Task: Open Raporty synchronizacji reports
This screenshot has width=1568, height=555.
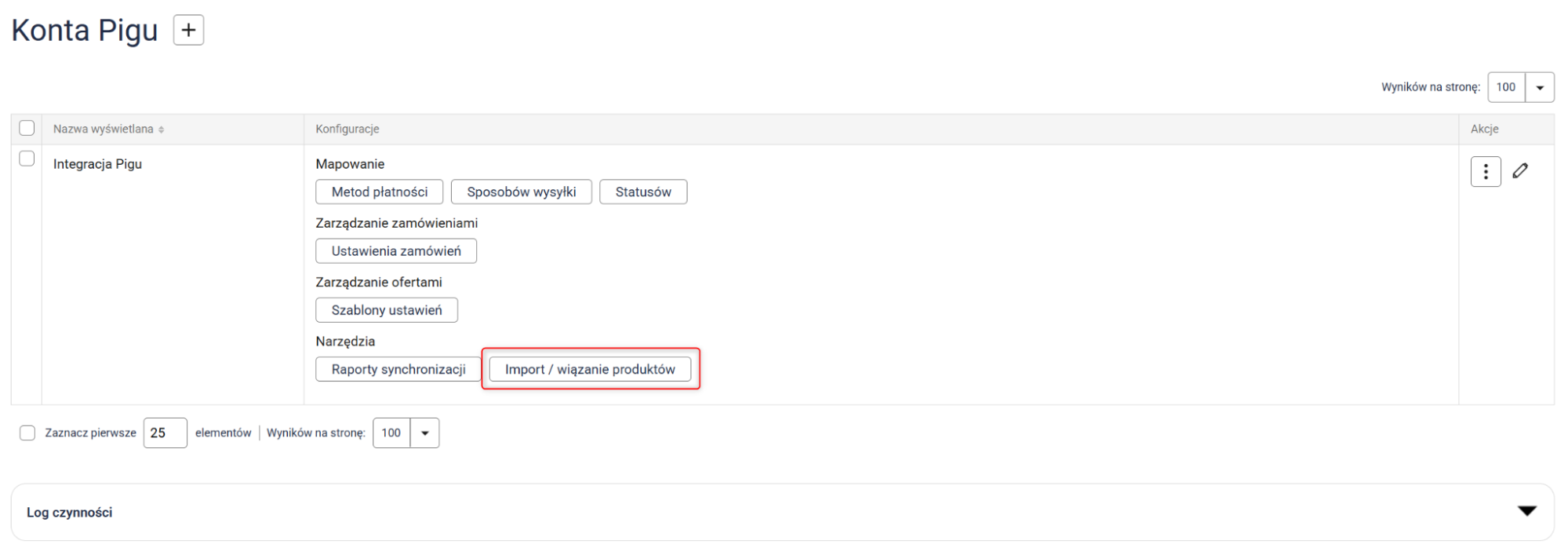Action: tap(398, 369)
